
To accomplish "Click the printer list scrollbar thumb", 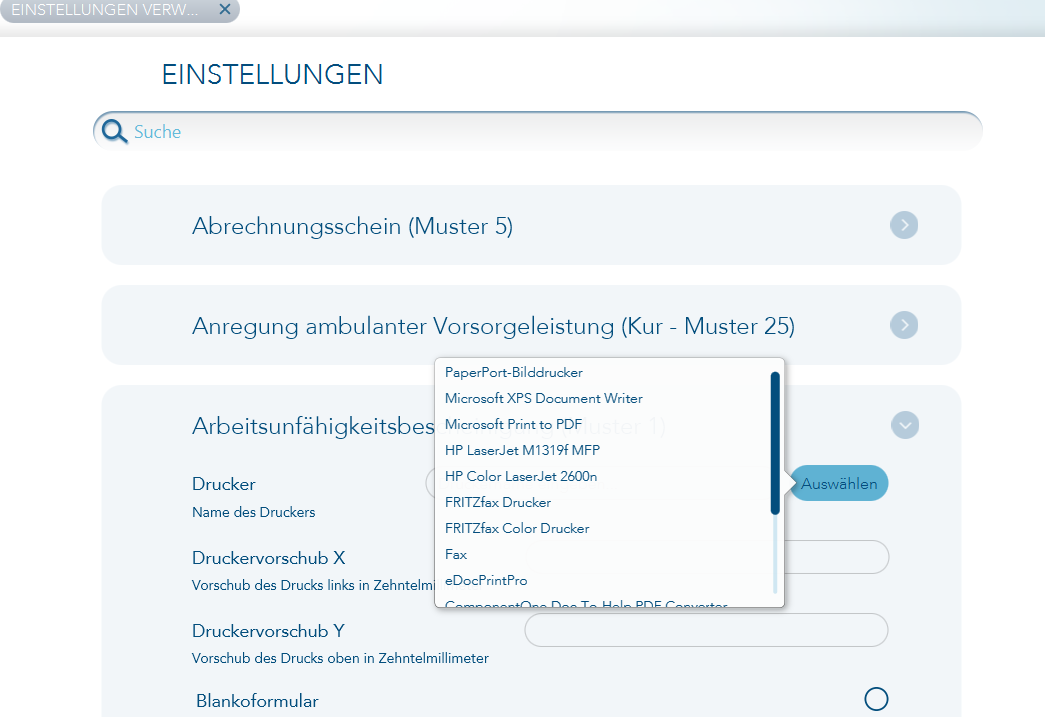I will (775, 443).
